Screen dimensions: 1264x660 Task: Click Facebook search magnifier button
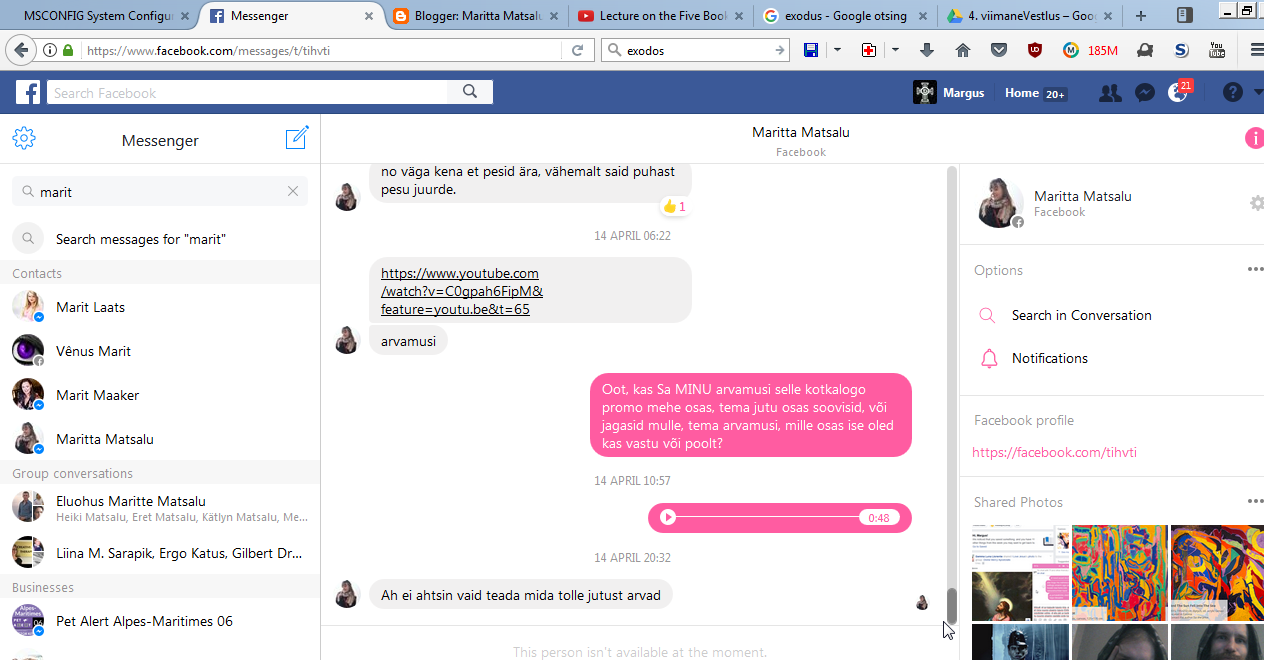click(x=470, y=92)
